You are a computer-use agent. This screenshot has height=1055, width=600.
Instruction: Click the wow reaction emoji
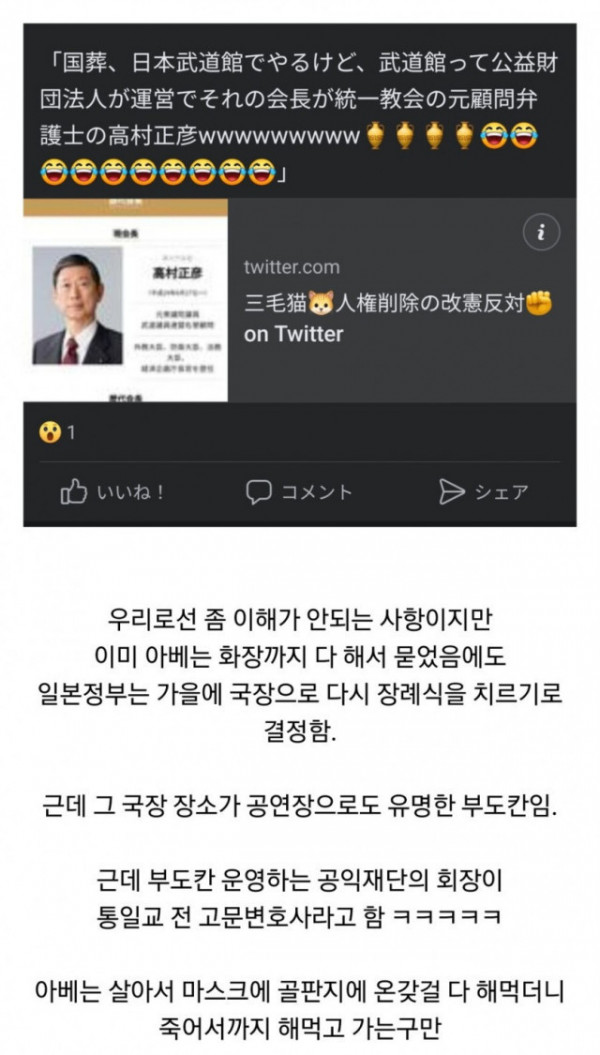coord(50,432)
